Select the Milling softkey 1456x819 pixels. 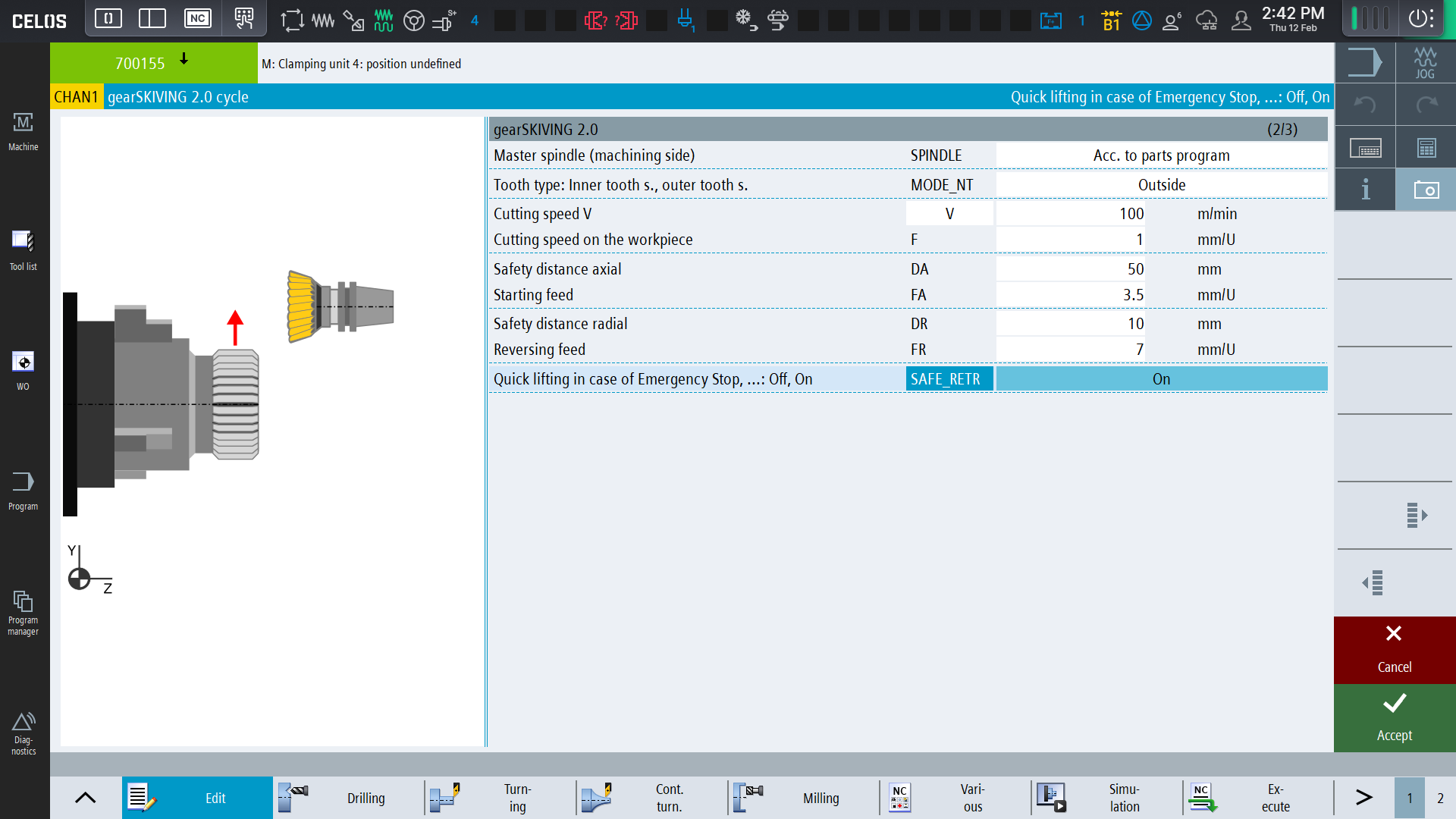pos(802,798)
